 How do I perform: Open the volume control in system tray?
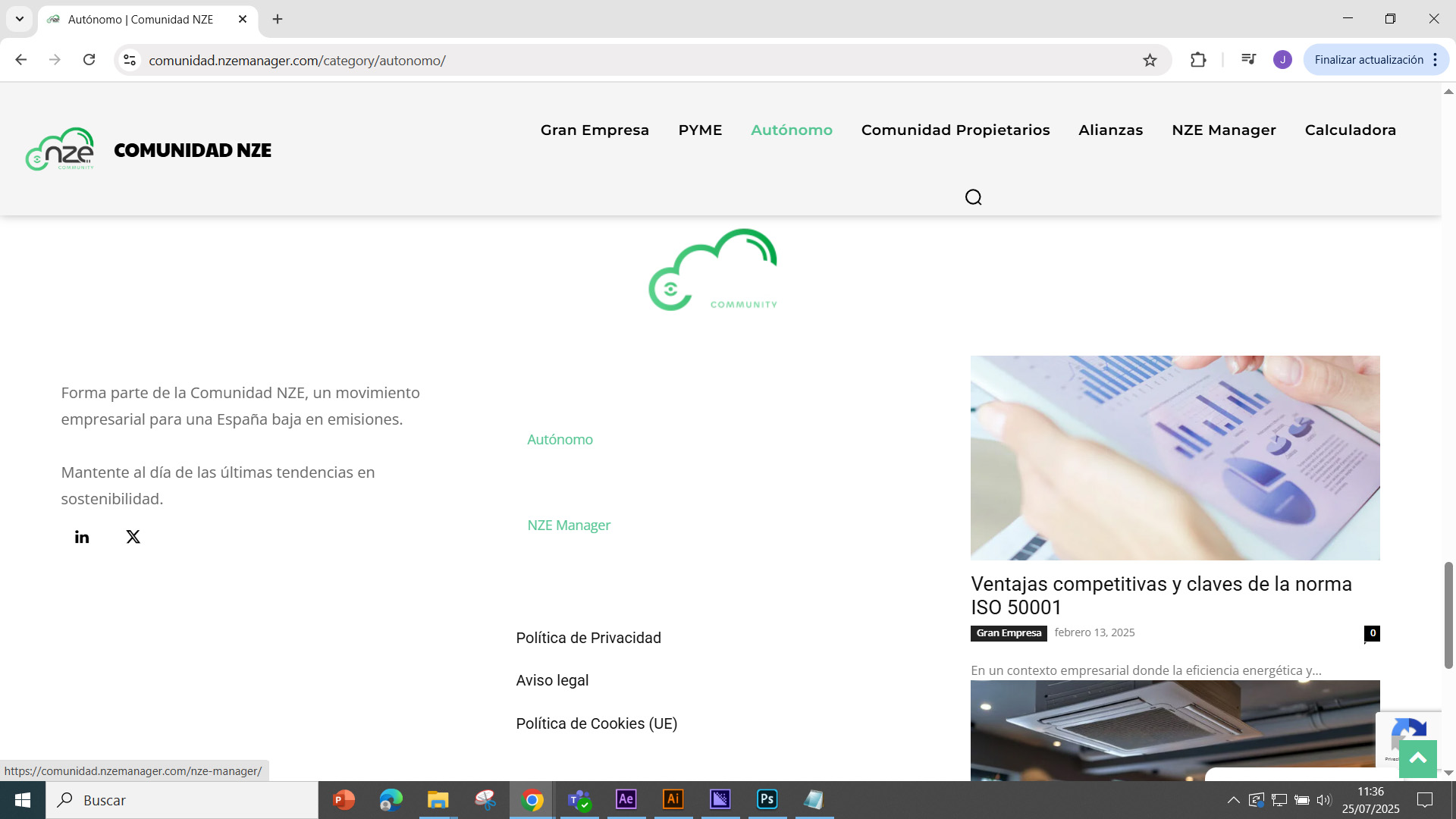[1324, 800]
